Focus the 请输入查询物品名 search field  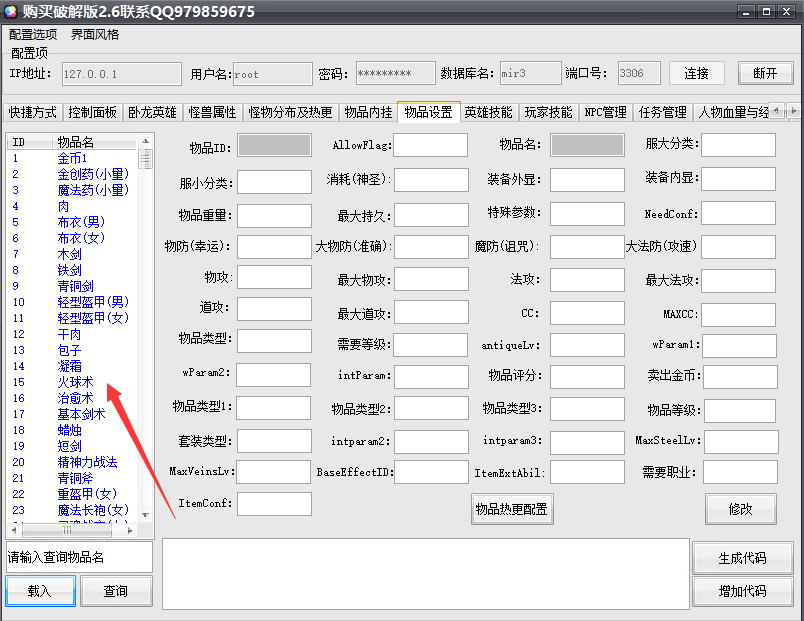pyautogui.click(x=78, y=557)
